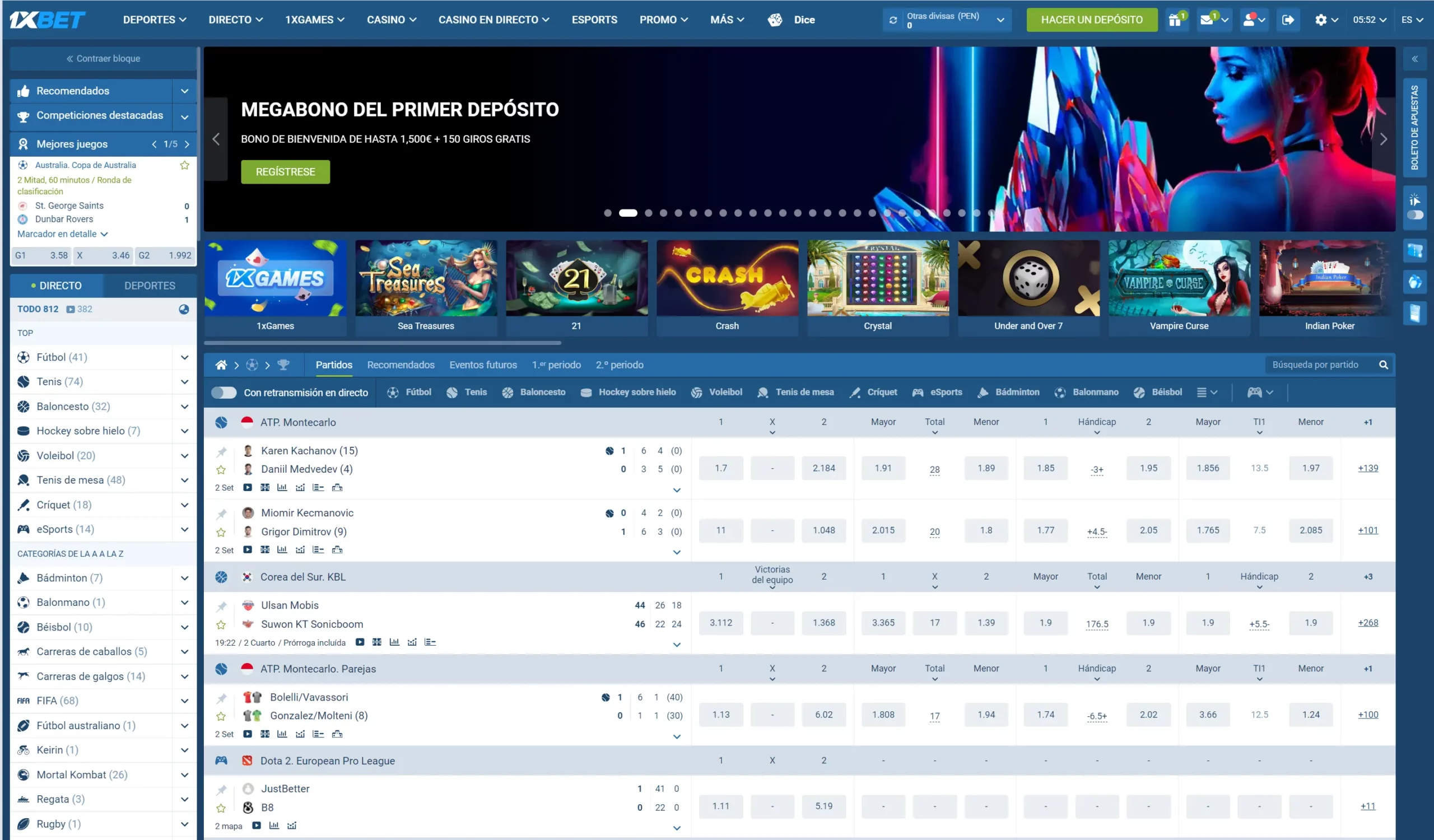Expand Marcador en detalle
Viewport: 1434px width, 840px height.
pyautogui.click(x=62, y=234)
